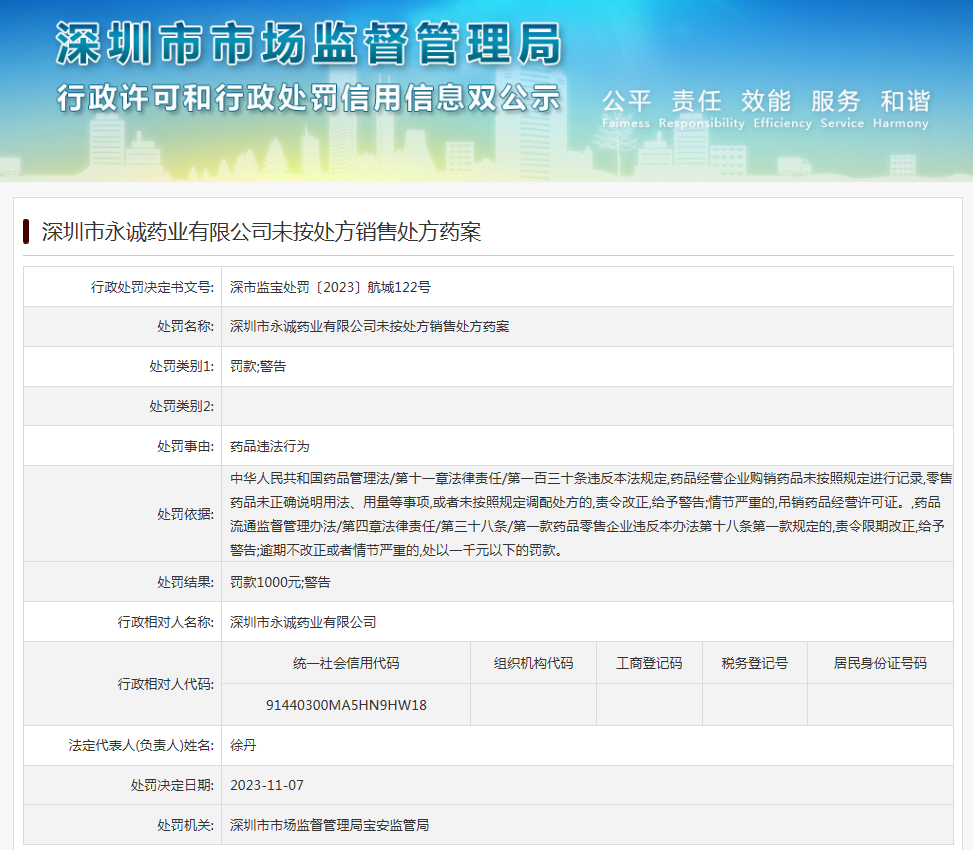Click the value 罚款;警告
973x850 pixels.
[258, 367]
